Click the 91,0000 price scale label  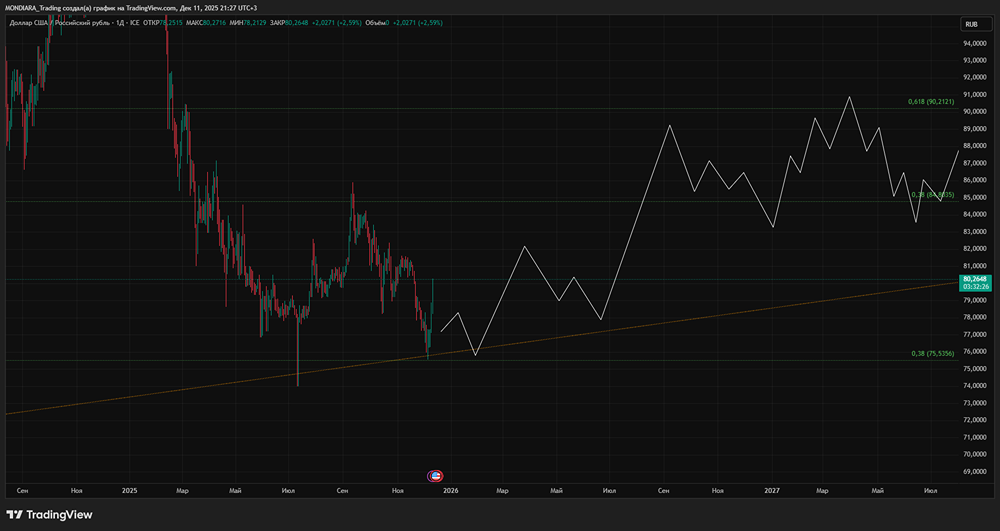tap(976, 95)
